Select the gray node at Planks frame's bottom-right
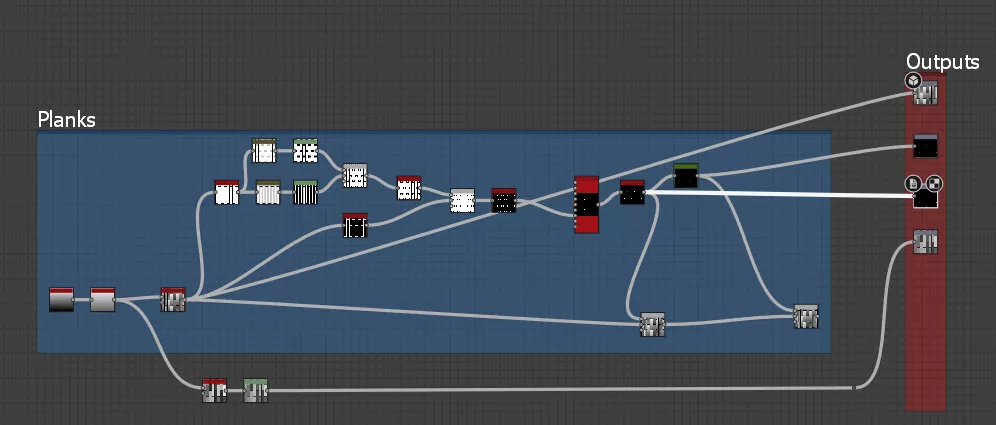This screenshot has width=996, height=425. click(806, 317)
